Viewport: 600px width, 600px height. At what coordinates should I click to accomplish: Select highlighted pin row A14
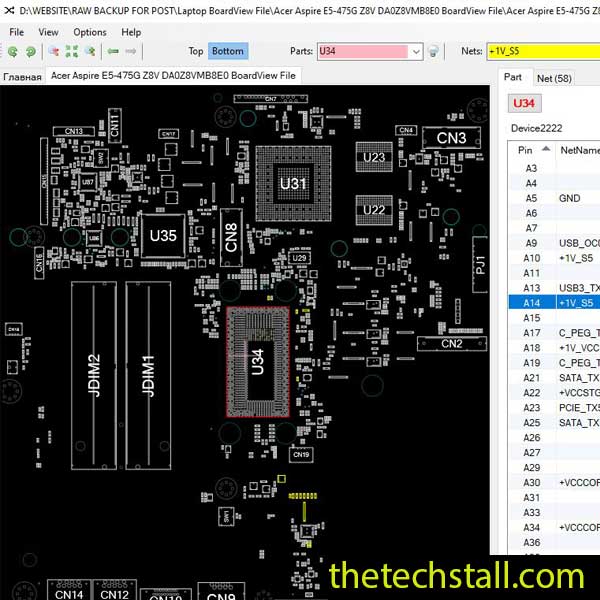[x=554, y=303]
